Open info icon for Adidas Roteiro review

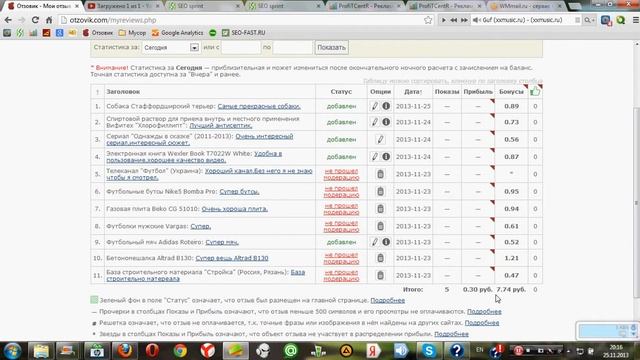(x=386, y=242)
